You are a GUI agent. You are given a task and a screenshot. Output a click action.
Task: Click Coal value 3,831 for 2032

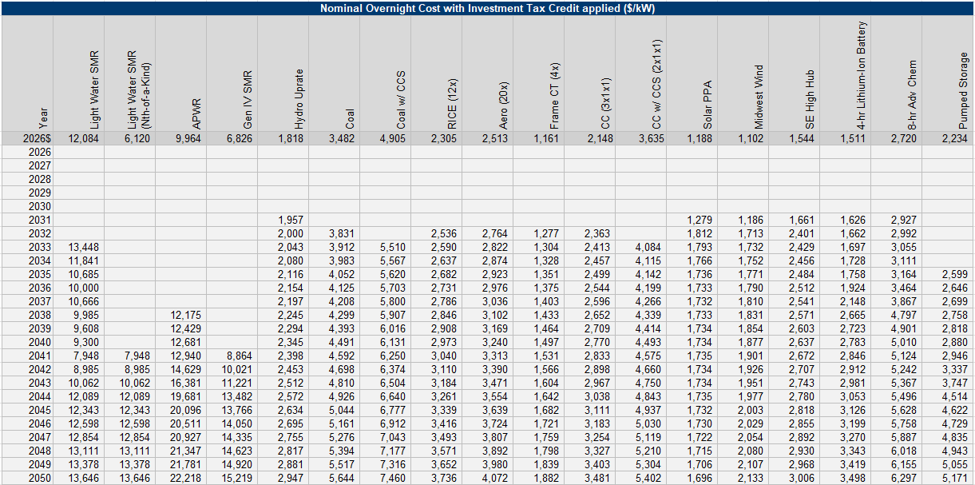(341, 234)
